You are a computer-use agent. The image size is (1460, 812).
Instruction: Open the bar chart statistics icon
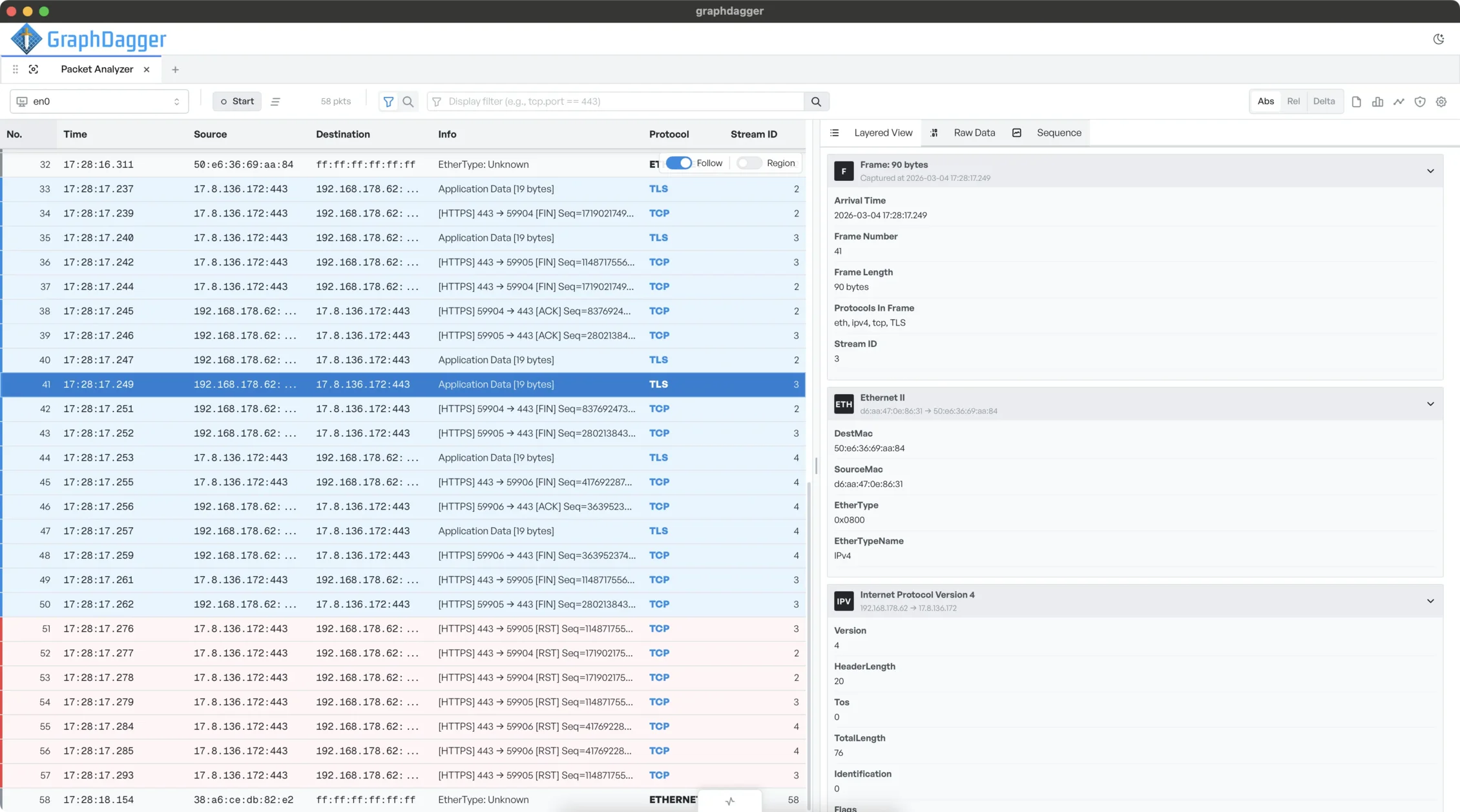point(1377,101)
